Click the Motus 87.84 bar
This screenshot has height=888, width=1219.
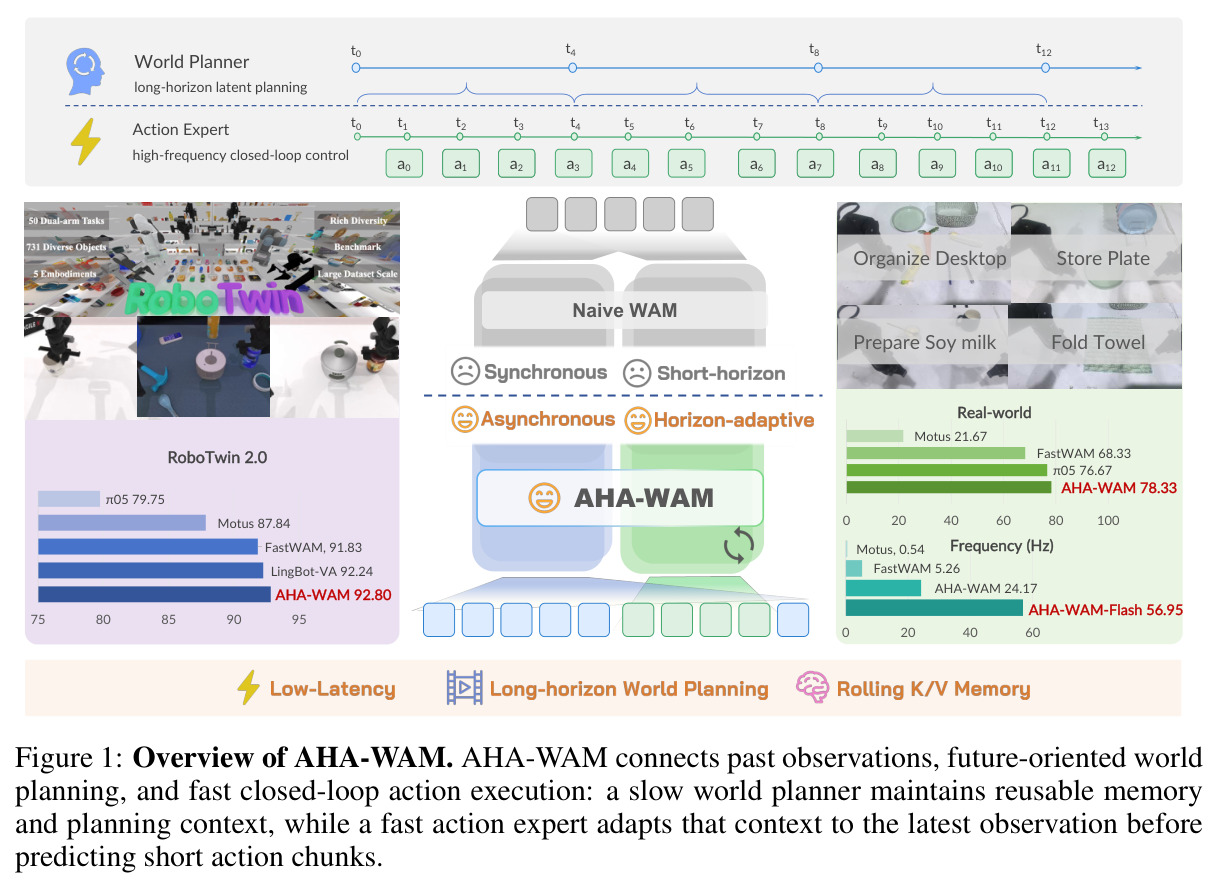[x=122, y=523]
